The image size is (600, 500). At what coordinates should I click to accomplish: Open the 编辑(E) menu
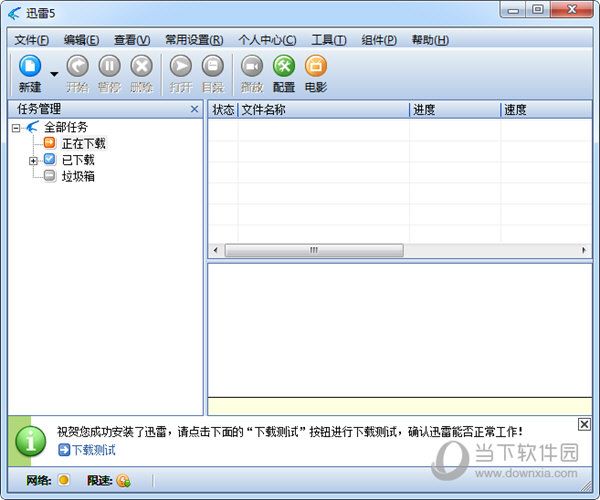coord(82,40)
